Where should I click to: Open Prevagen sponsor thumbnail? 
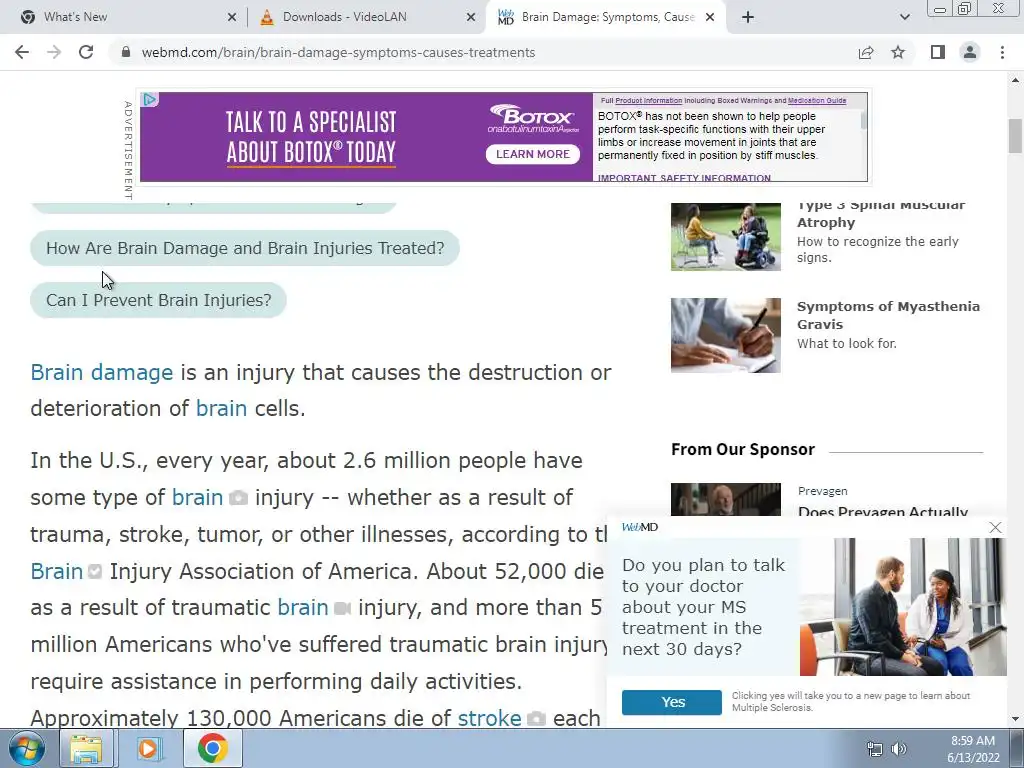(726, 500)
